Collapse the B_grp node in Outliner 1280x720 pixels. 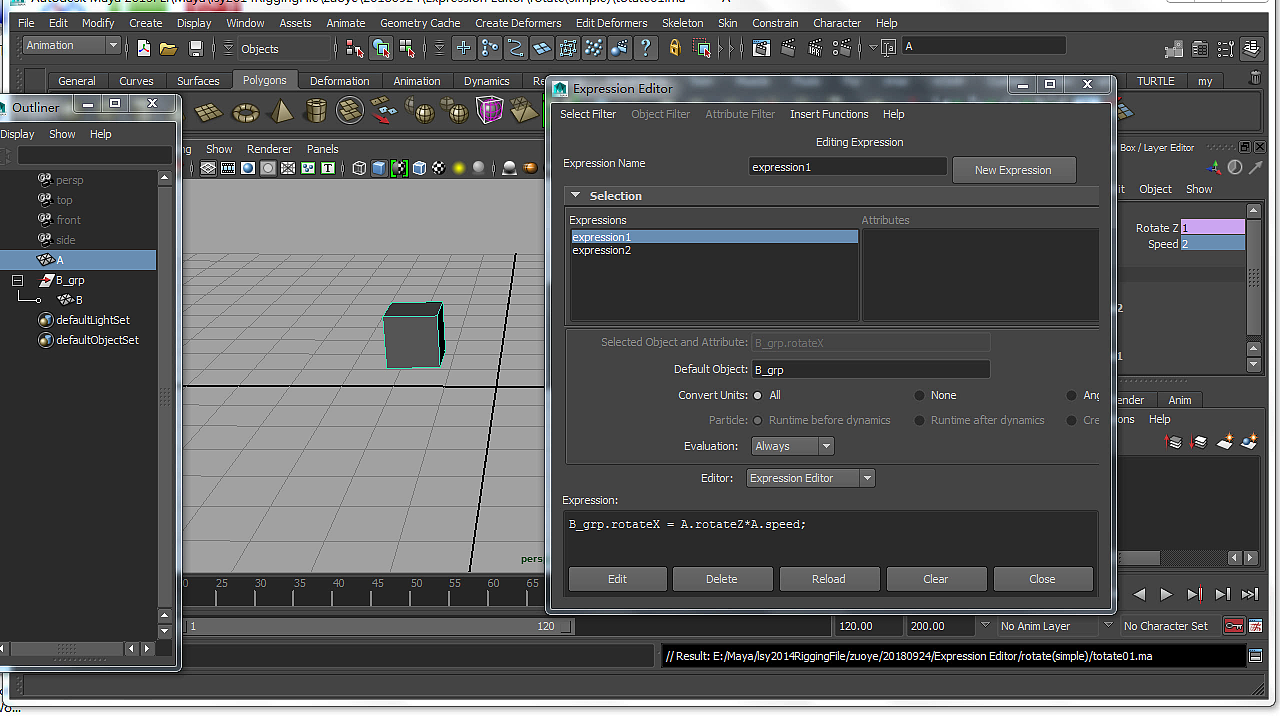click(17, 281)
